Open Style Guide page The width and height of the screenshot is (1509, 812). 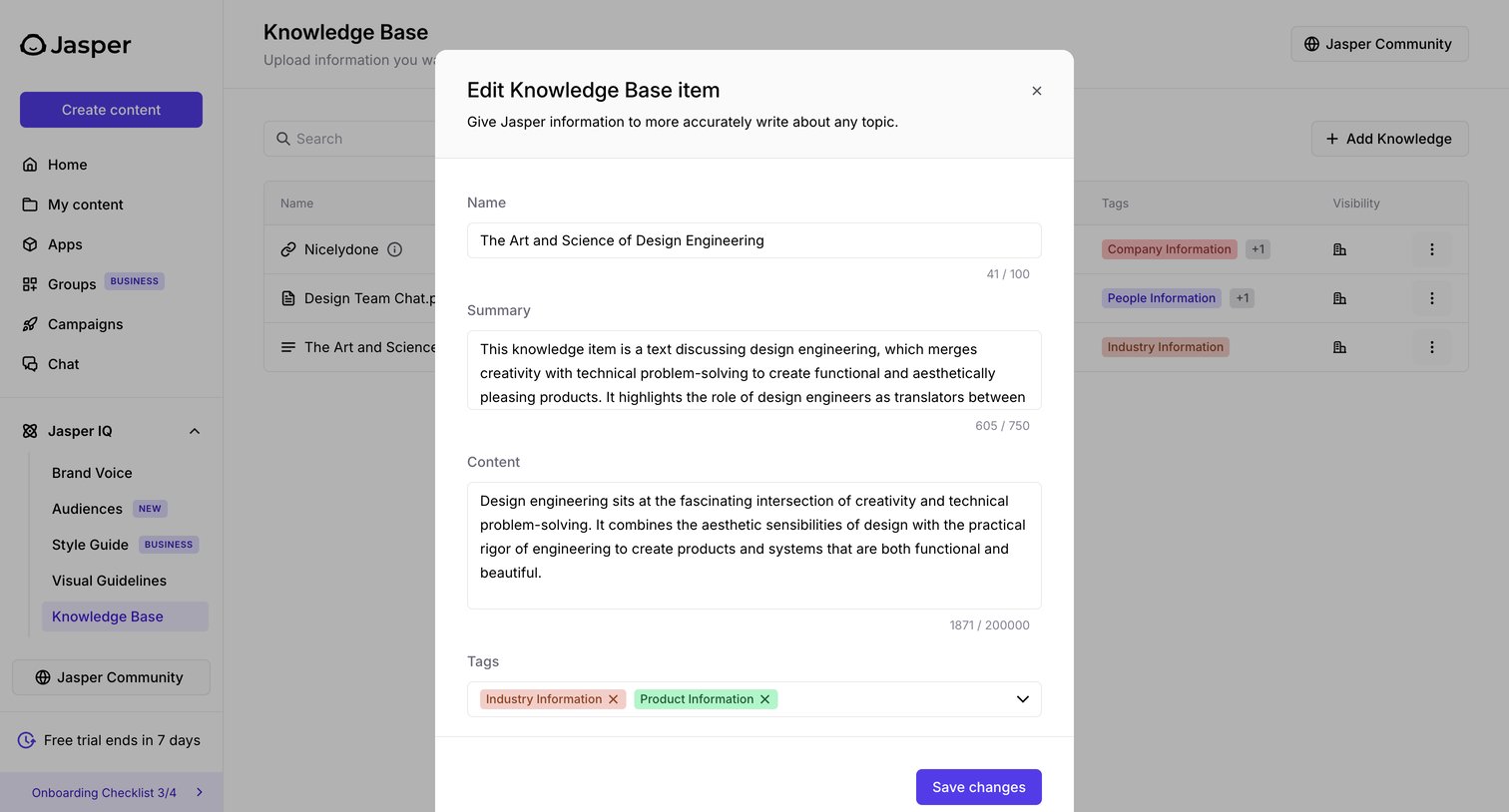[90, 545]
